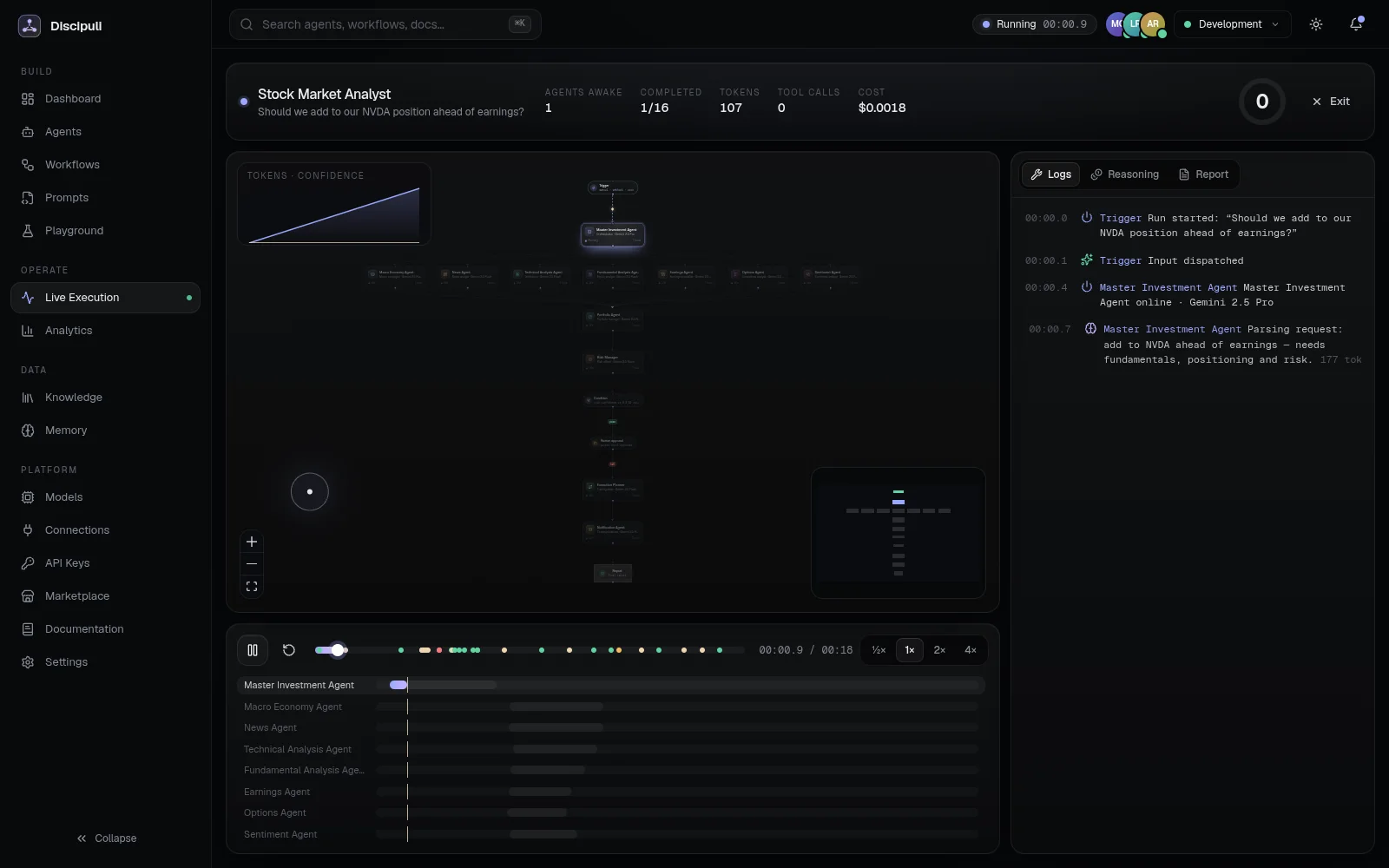This screenshot has width=1389, height=868.
Task: Zoom out of the workflow canvas
Action: (x=252, y=564)
